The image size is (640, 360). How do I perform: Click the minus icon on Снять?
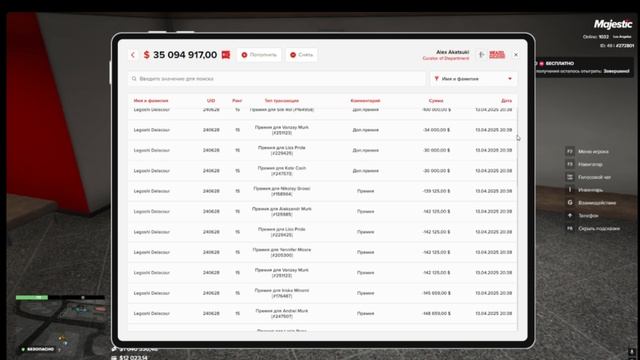pyautogui.click(x=293, y=55)
